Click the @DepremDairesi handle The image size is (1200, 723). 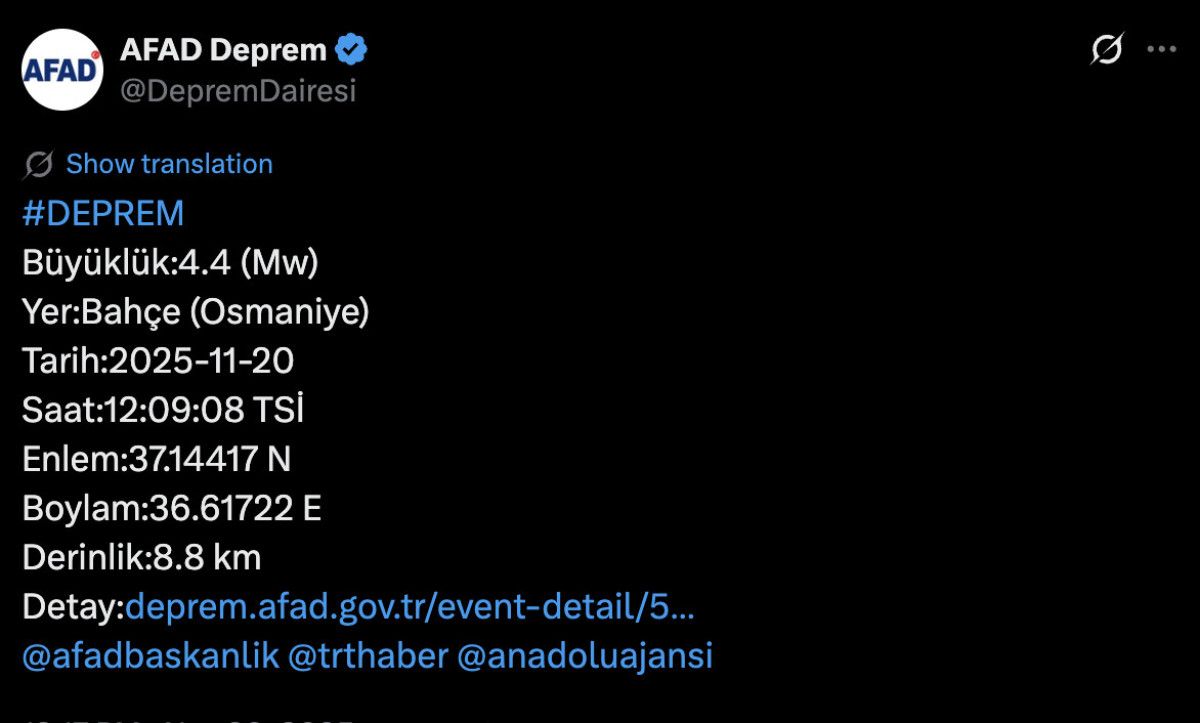pyautogui.click(x=238, y=91)
